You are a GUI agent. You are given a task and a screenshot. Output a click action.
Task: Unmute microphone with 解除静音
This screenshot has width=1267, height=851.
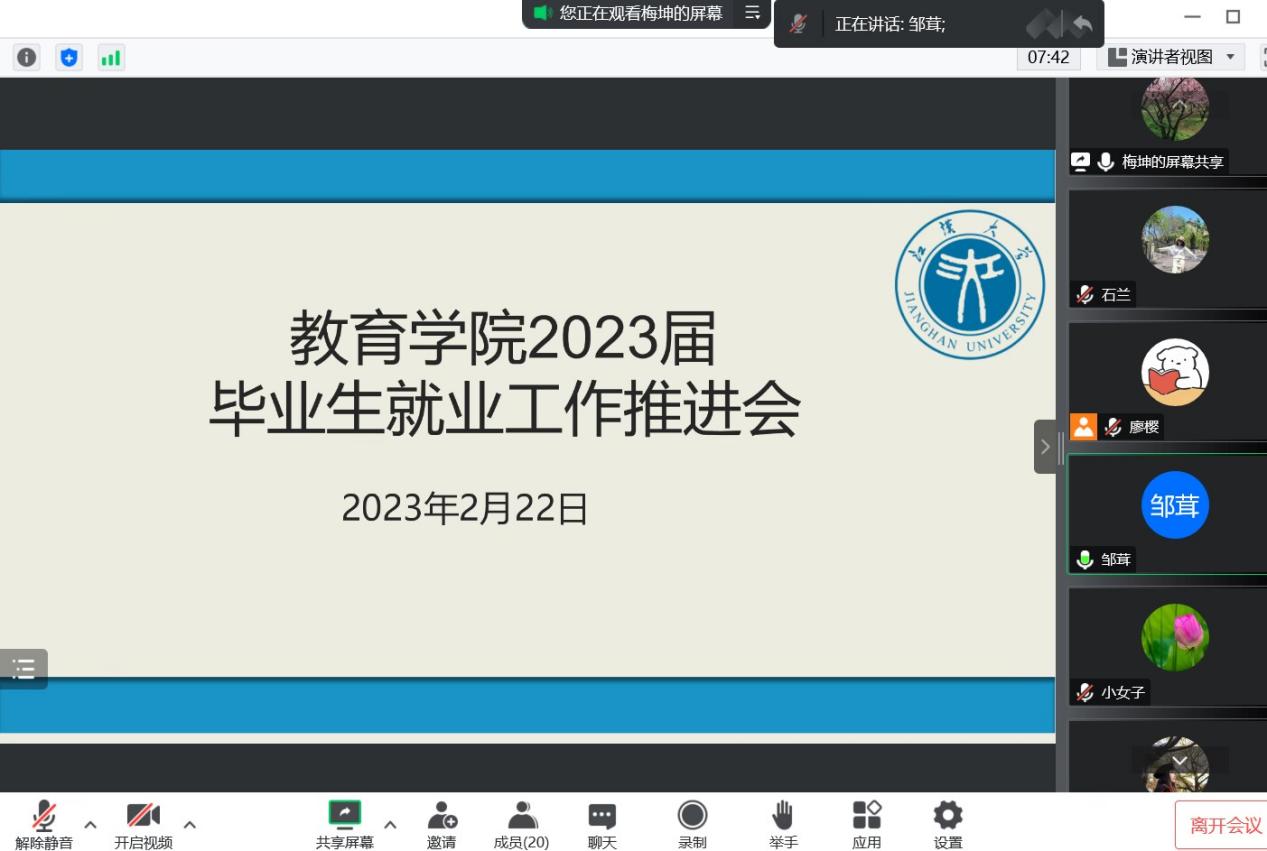tap(44, 824)
